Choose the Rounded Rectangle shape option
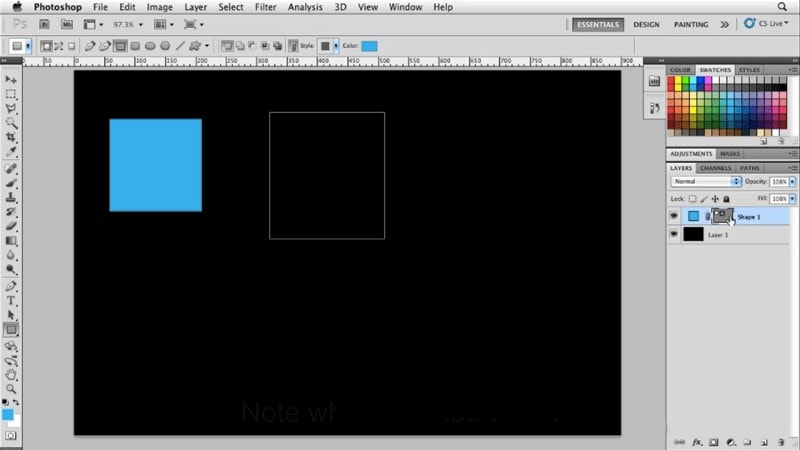 pyautogui.click(x=135, y=46)
